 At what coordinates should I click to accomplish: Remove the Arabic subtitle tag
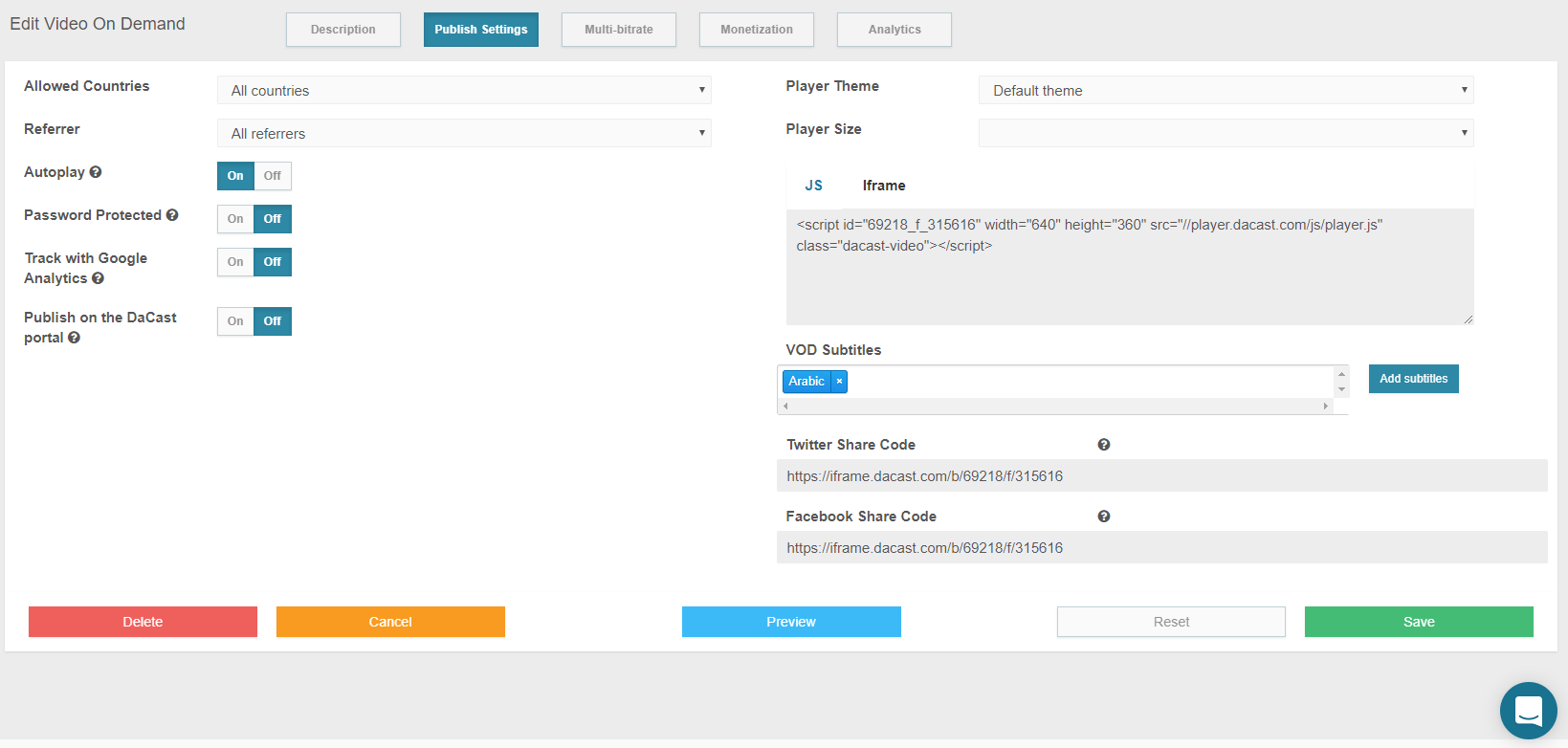839,382
